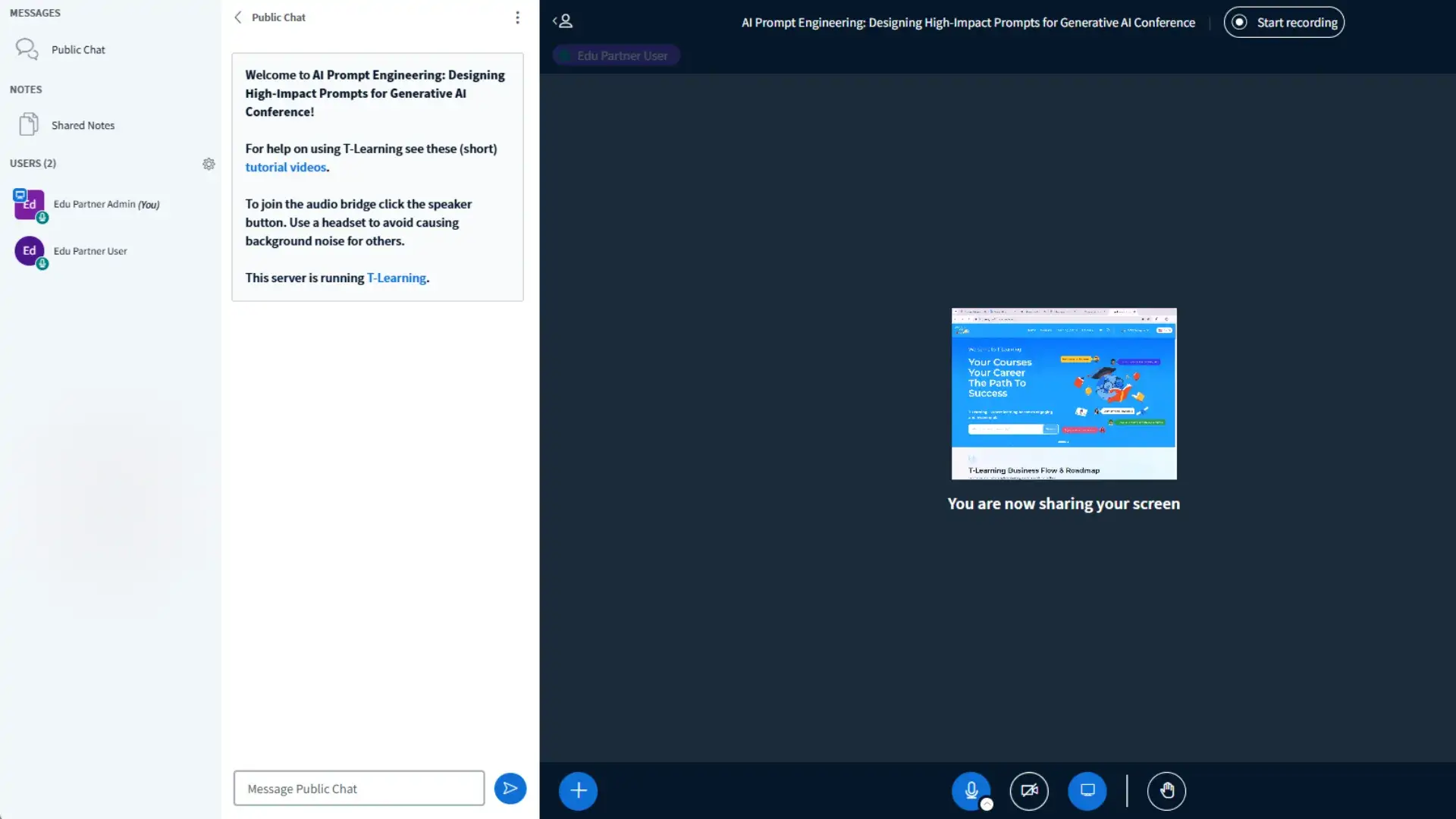The image size is (1456, 819).
Task: Click the shared screen preview thumbnail
Action: (1064, 394)
